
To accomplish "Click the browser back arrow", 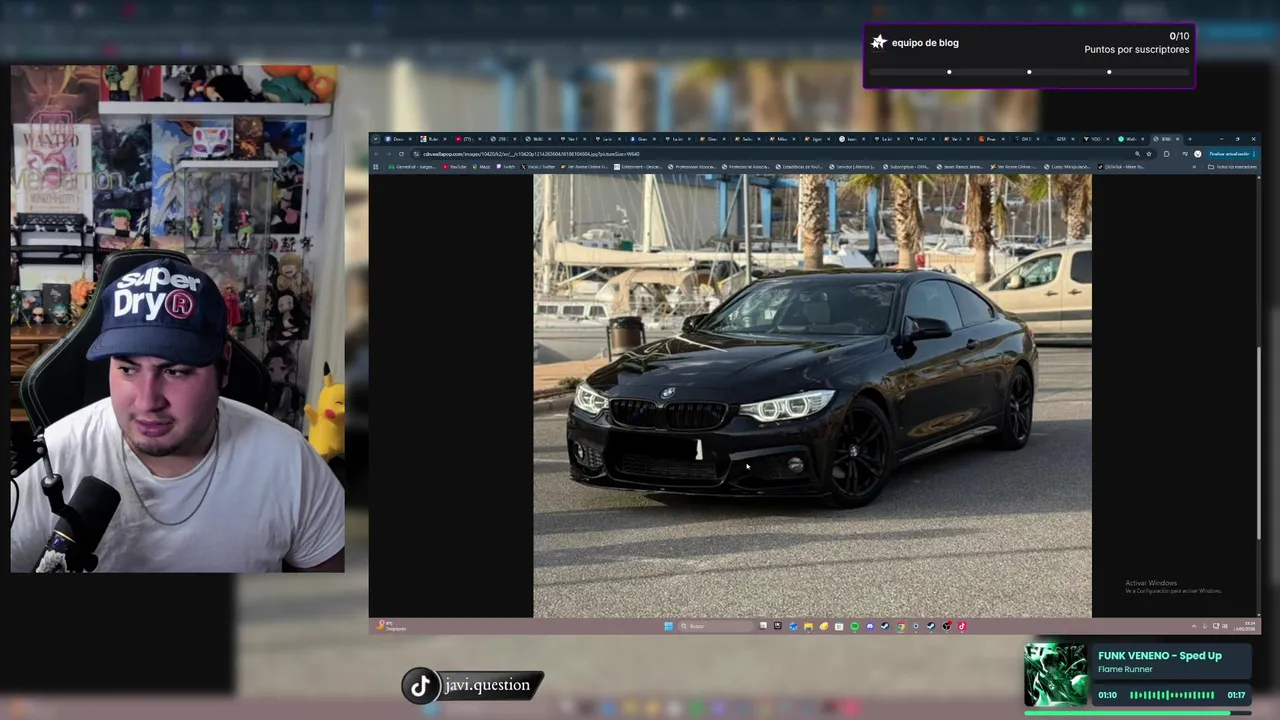I will 376,154.
